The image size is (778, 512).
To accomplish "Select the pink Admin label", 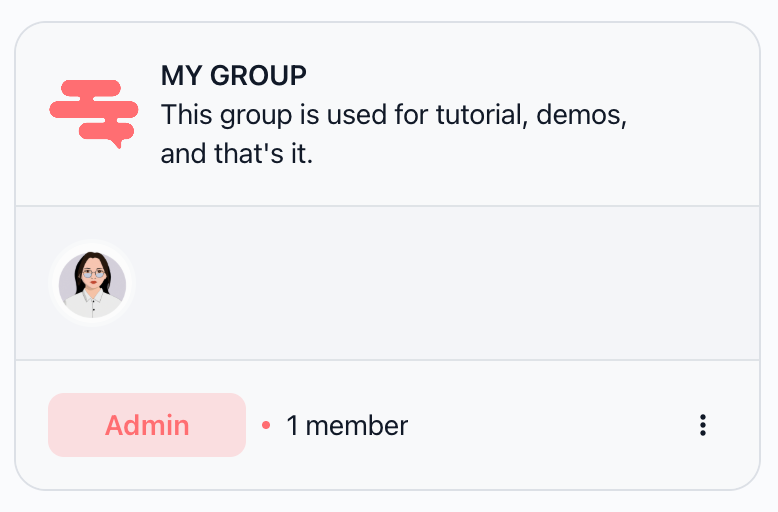I will 147,425.
